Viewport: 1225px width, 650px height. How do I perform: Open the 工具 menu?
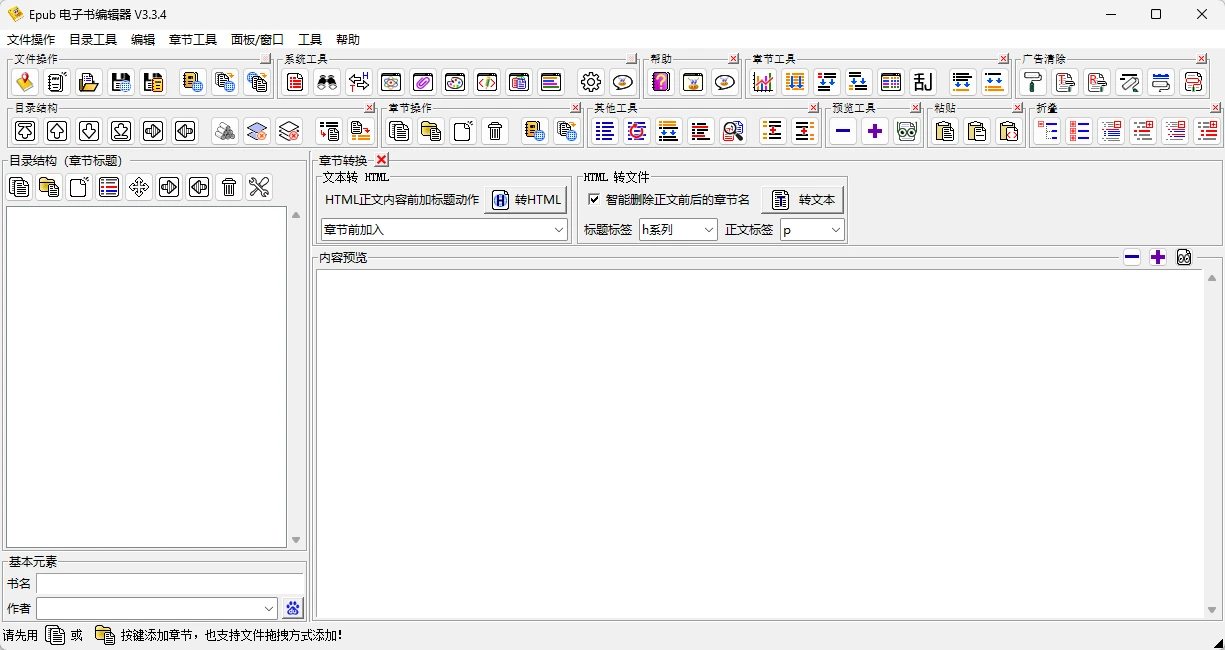click(310, 40)
